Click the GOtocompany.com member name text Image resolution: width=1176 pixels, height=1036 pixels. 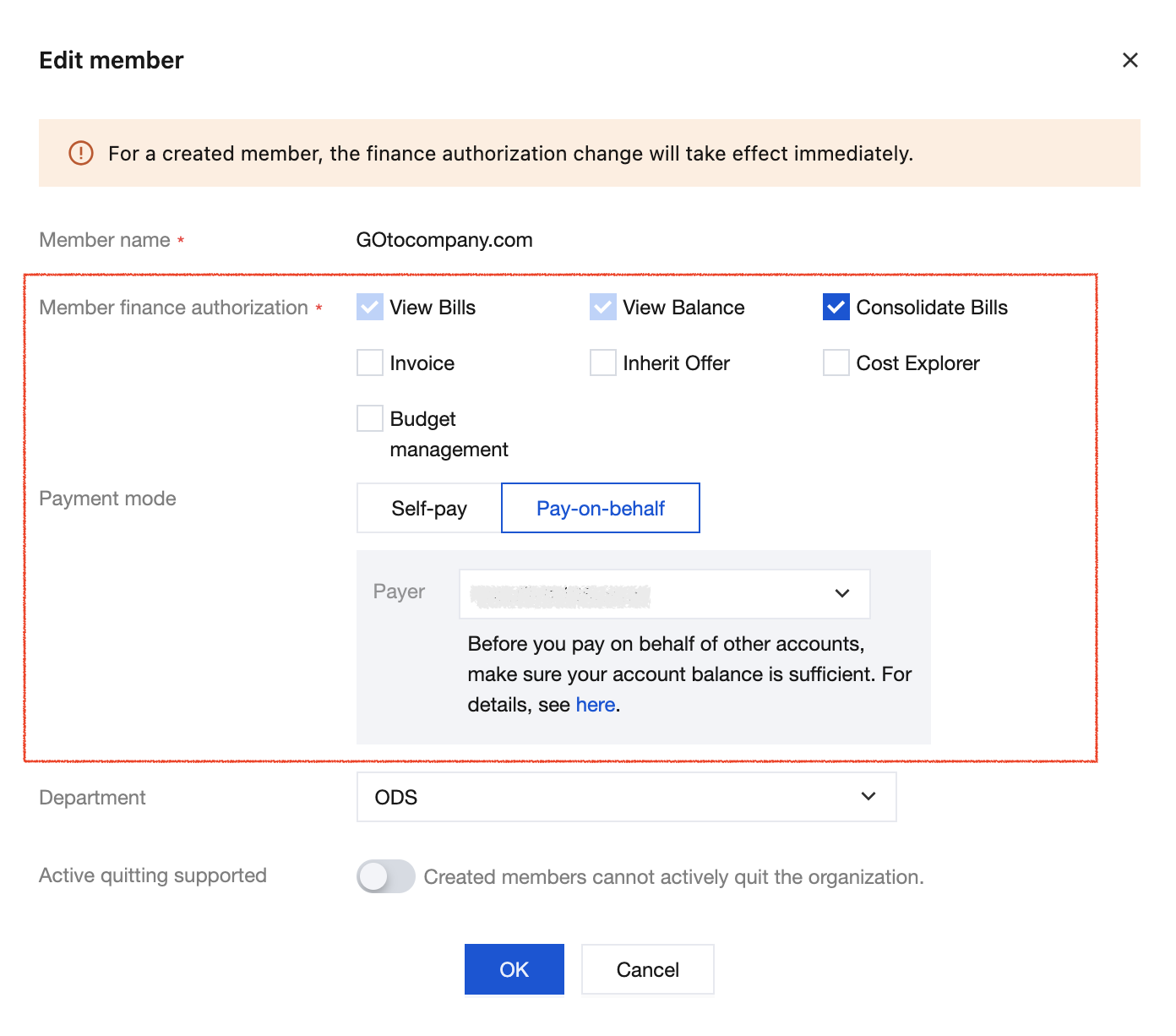click(444, 240)
